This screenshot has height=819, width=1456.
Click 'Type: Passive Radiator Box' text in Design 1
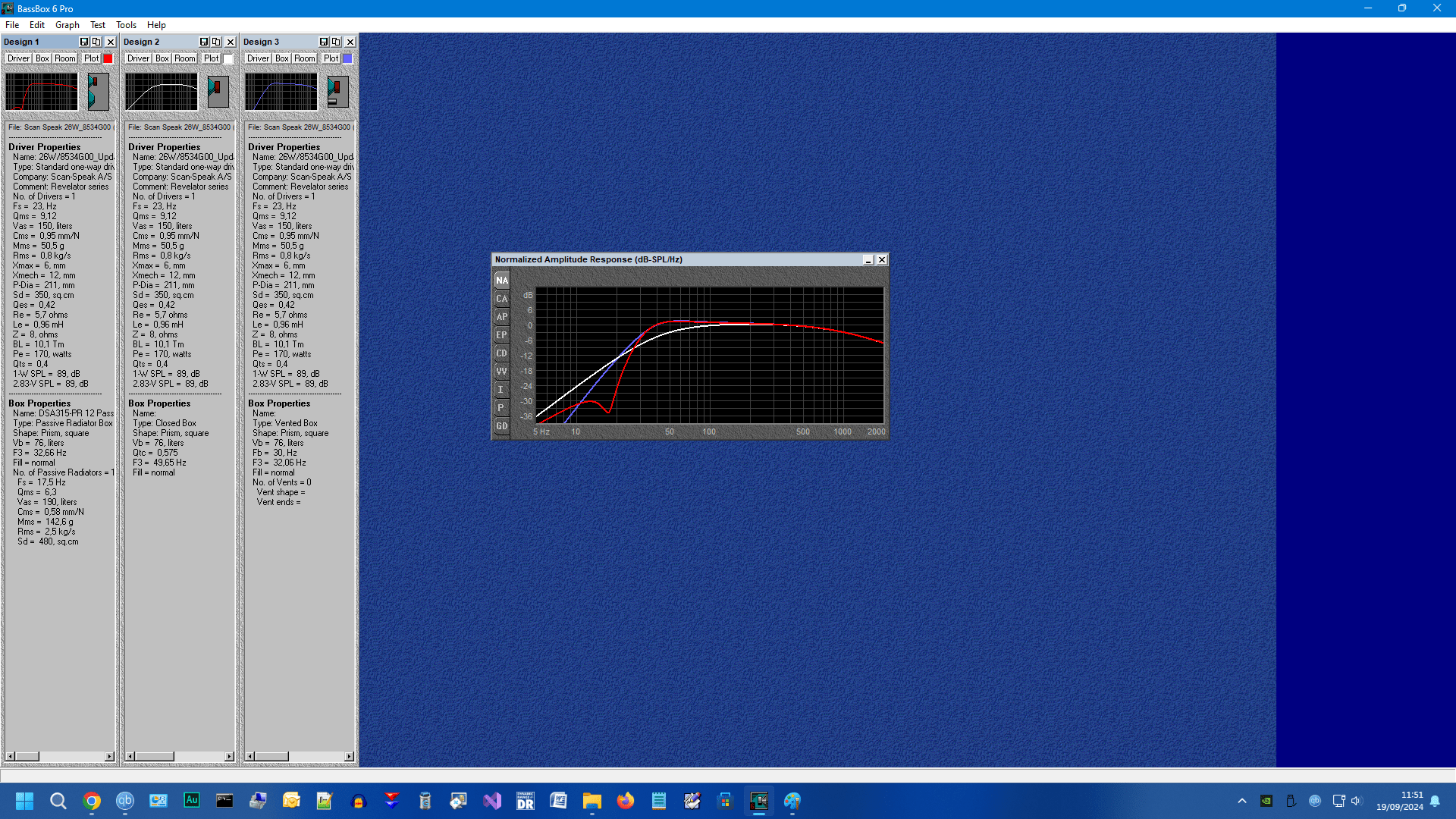[x=63, y=423]
